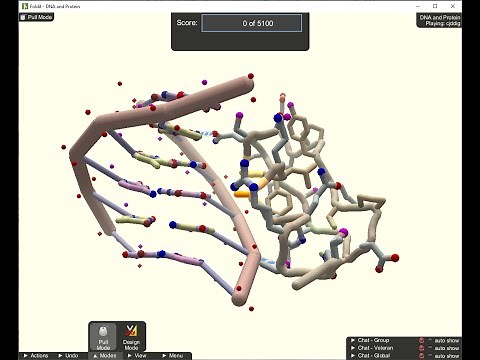Click the Pull Mode indicator at top left
Image resolution: width=480 pixels, height=360 pixels.
36,17
